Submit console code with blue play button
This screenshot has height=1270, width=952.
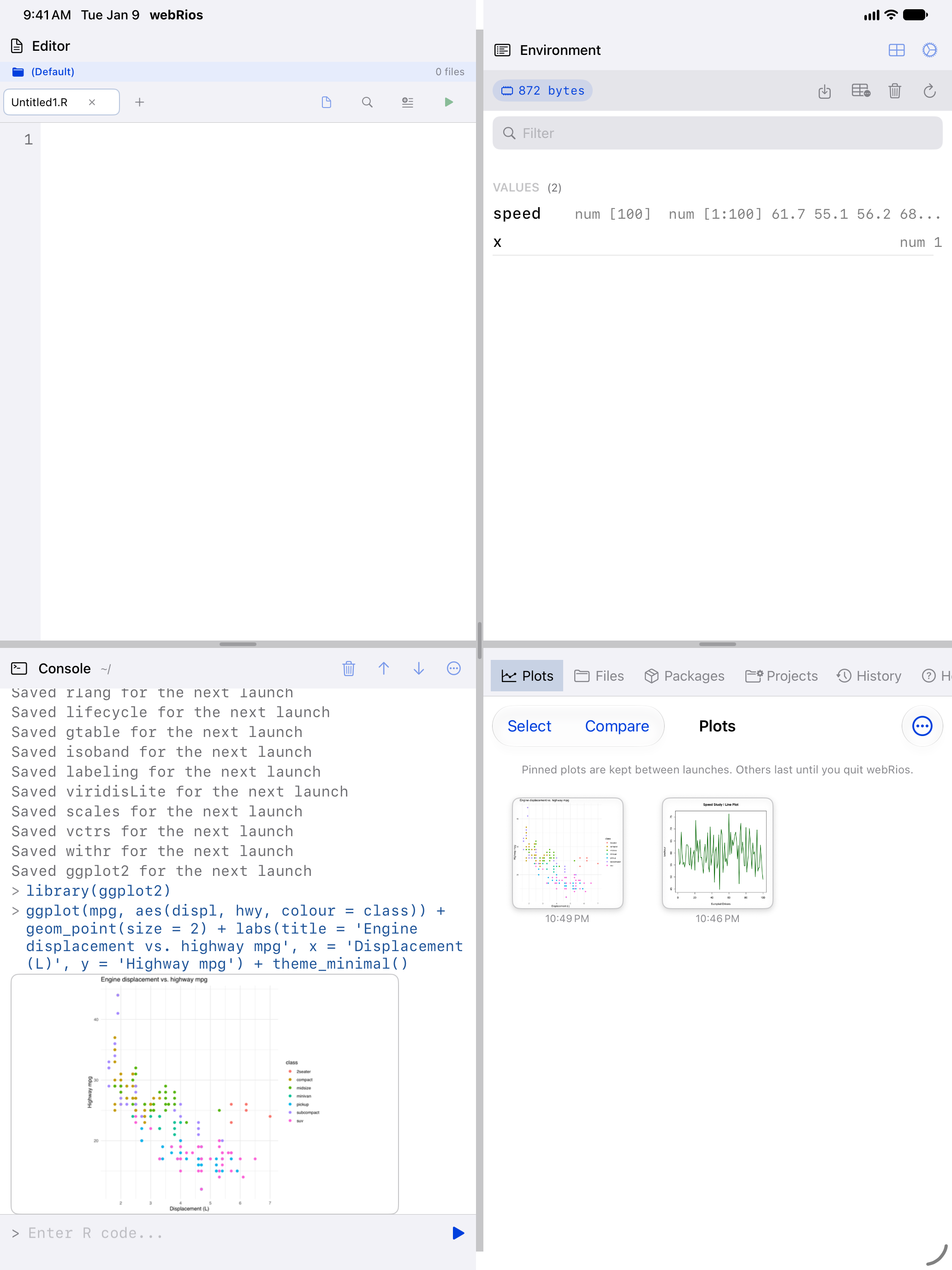click(458, 1233)
